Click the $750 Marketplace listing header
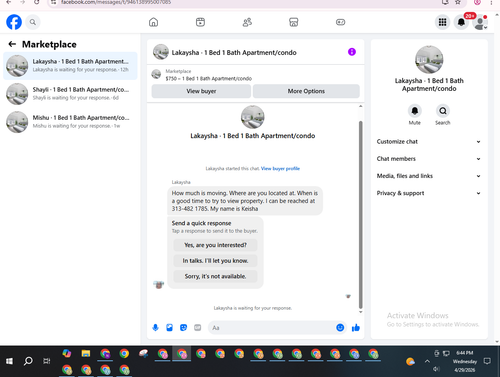The width and height of the screenshot is (500, 377). [x=208, y=75]
